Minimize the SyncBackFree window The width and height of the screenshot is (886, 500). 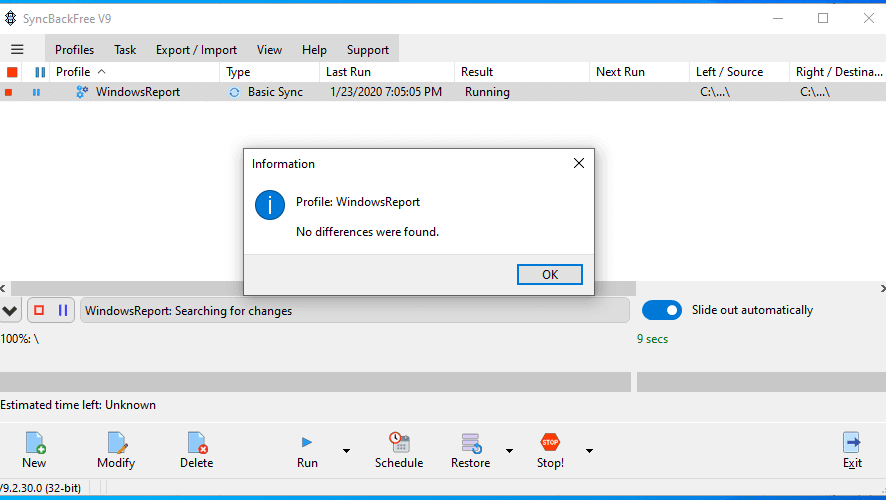778,18
